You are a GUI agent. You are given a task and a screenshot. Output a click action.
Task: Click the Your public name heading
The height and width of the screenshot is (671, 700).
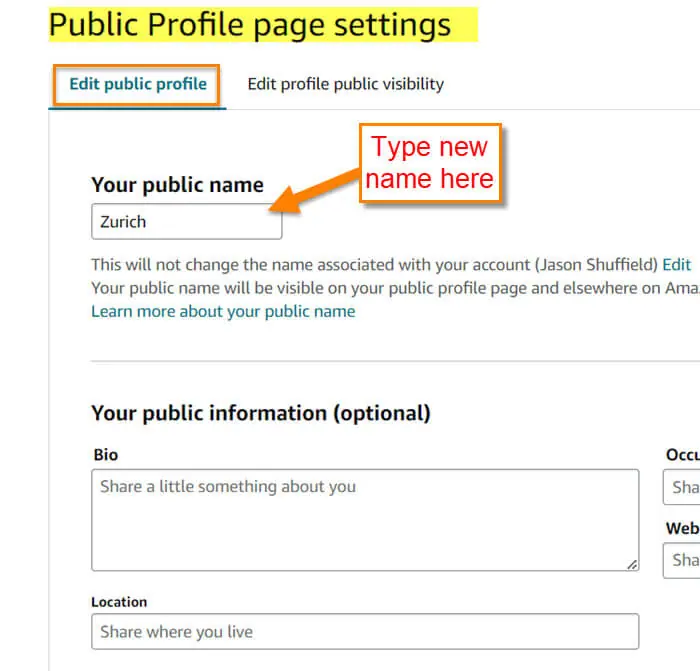178,185
